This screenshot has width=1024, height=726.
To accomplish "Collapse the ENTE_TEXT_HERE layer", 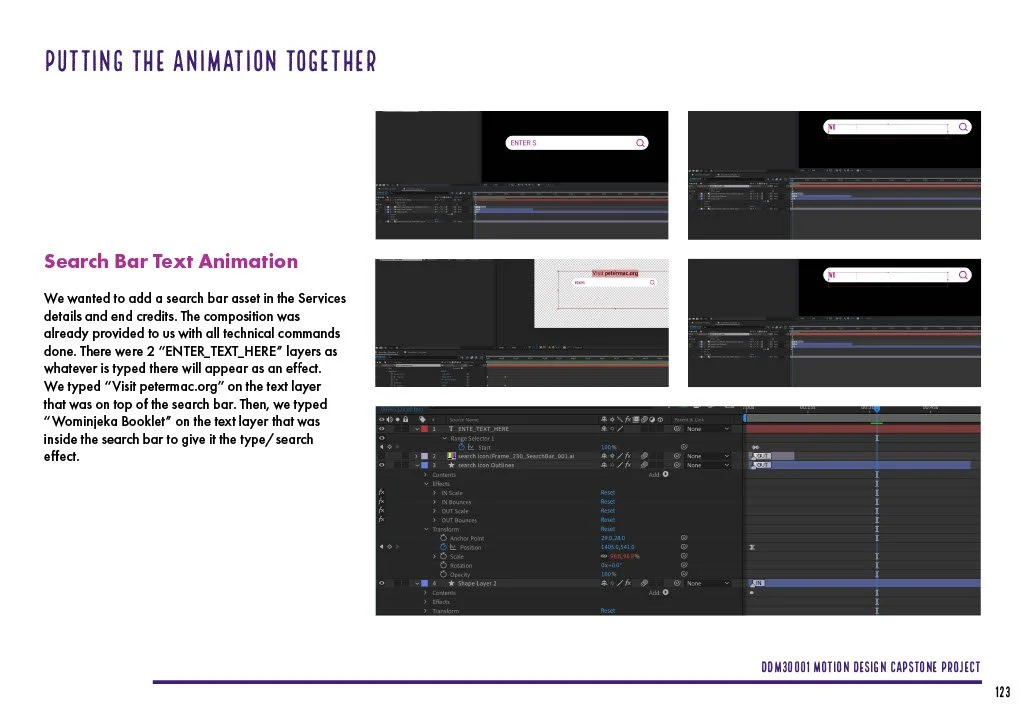I will point(417,429).
